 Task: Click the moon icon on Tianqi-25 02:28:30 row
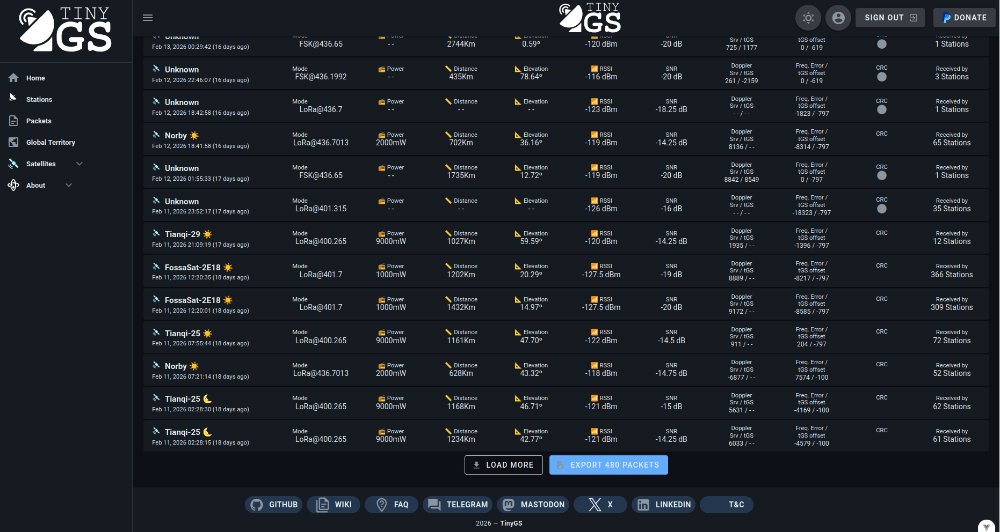click(x=207, y=399)
